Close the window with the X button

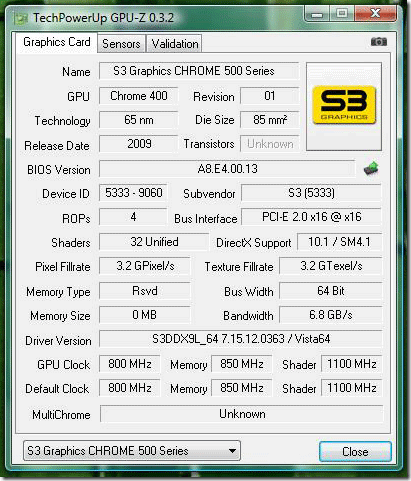click(x=376, y=14)
